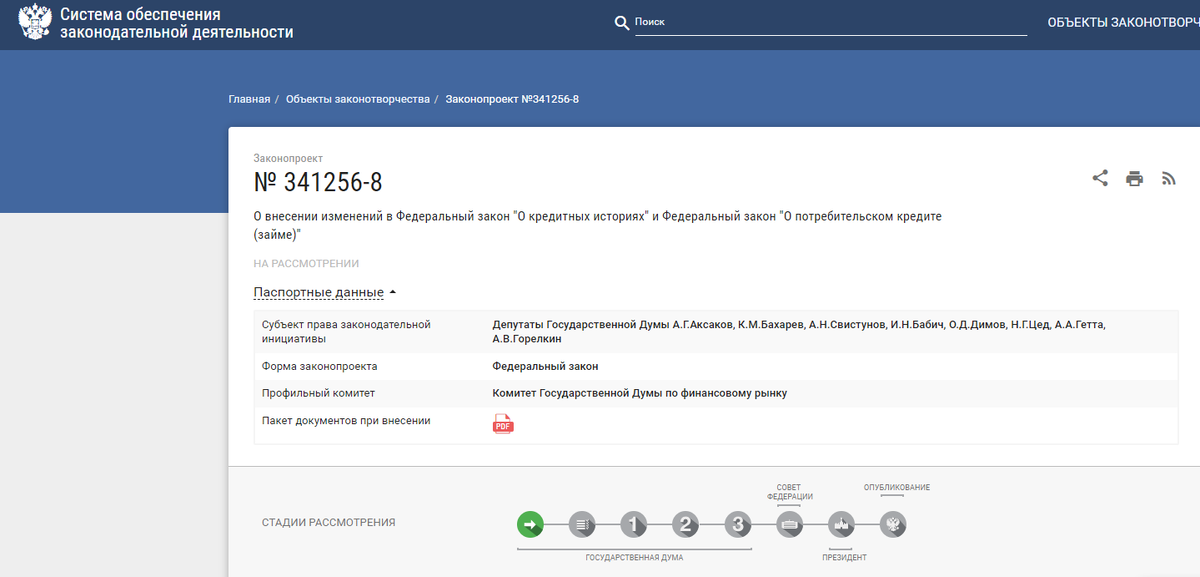Viewport: 1200px width, 577px height.
Task: Open the Объекты законотворчества breadcrumb link
Action: pos(358,99)
